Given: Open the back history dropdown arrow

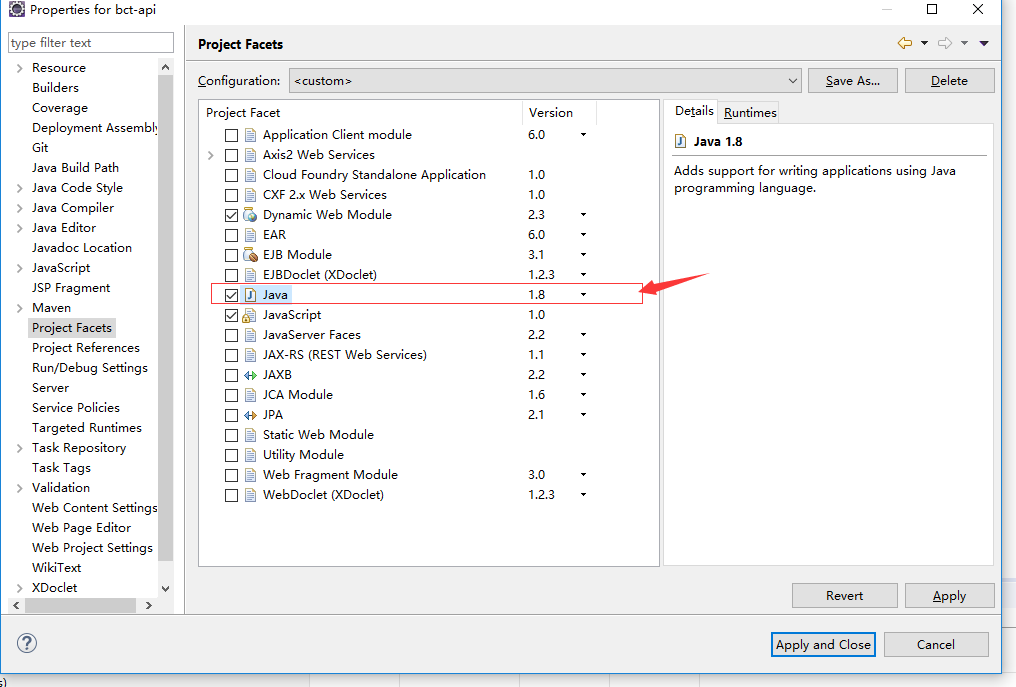Looking at the screenshot, I should pyautogui.click(x=924, y=43).
